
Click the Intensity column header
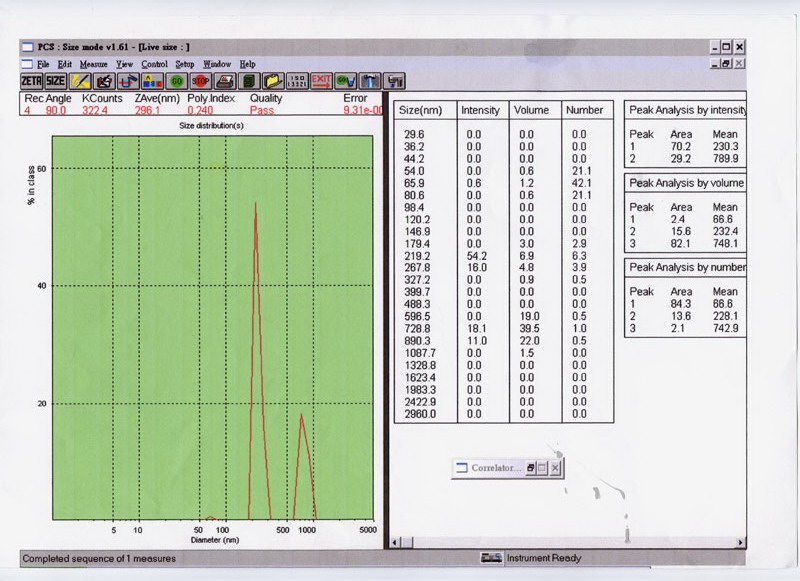(x=481, y=110)
